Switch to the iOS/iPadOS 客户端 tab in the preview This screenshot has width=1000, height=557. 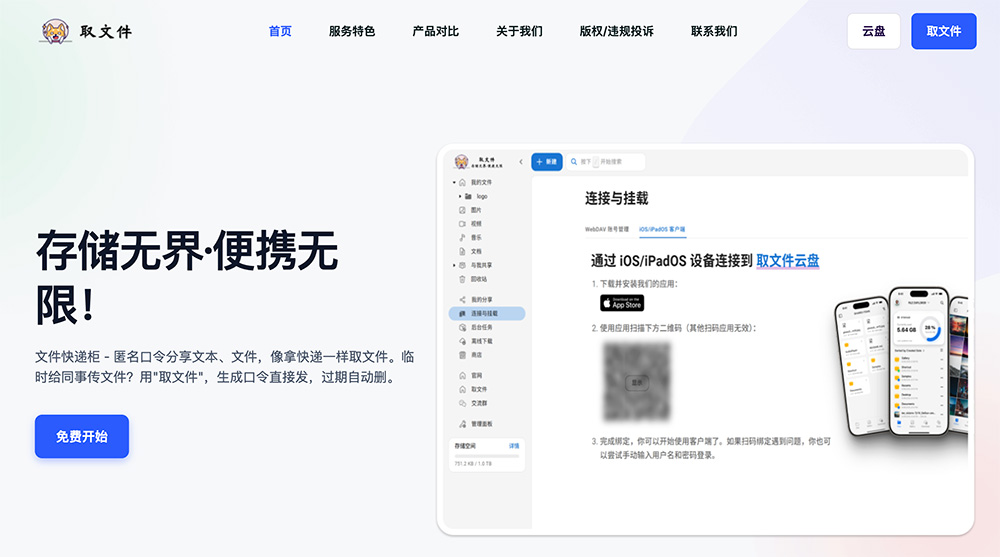pyautogui.click(x=662, y=229)
